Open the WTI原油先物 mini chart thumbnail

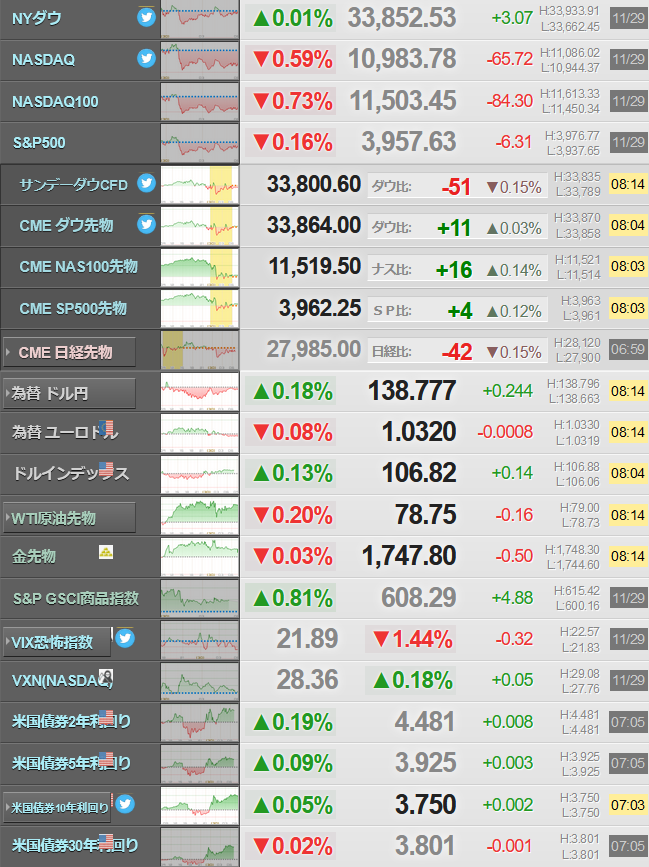[200, 516]
